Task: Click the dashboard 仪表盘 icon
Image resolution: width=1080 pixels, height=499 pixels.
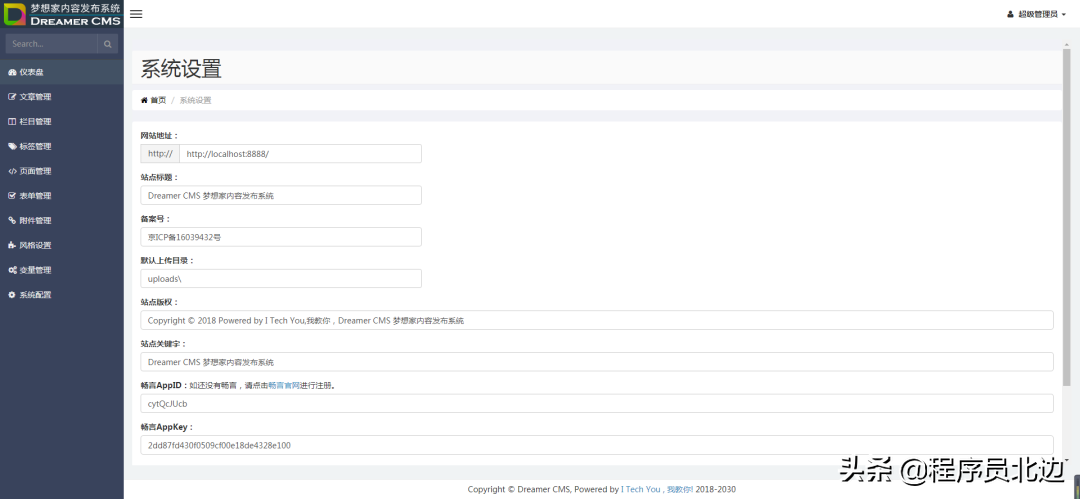Action: [x=12, y=72]
